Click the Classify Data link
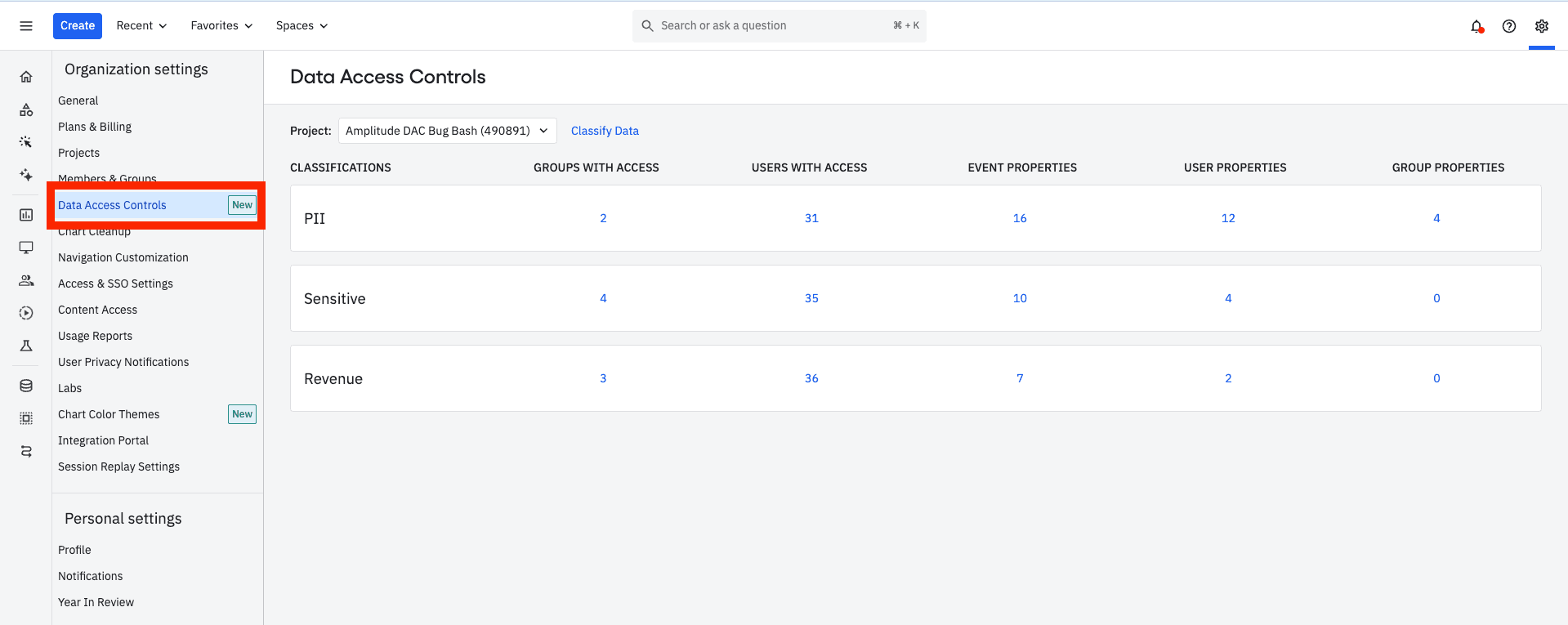The width and height of the screenshot is (1568, 625). coord(605,131)
